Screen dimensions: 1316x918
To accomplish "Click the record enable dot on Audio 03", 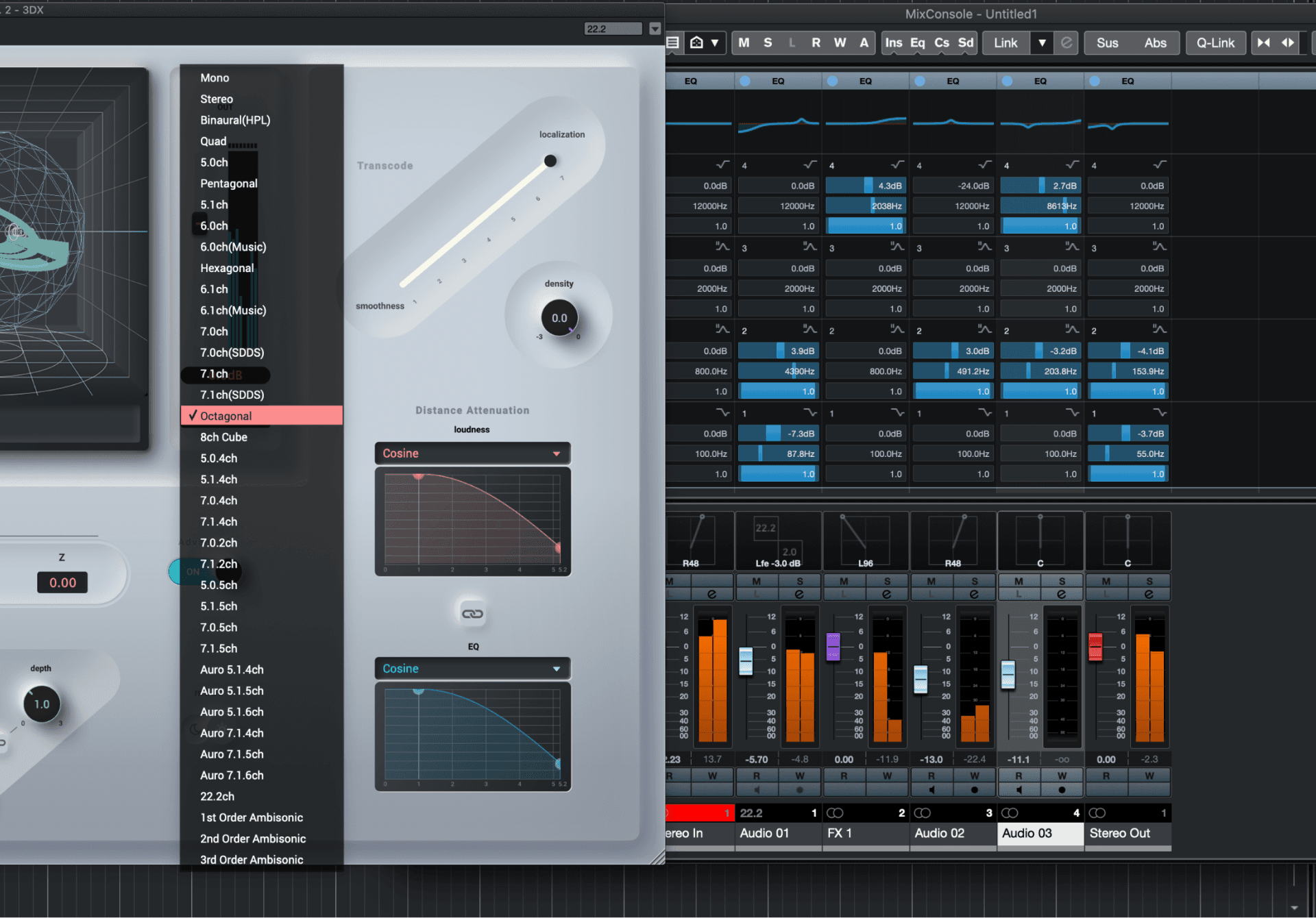I will [x=1062, y=790].
